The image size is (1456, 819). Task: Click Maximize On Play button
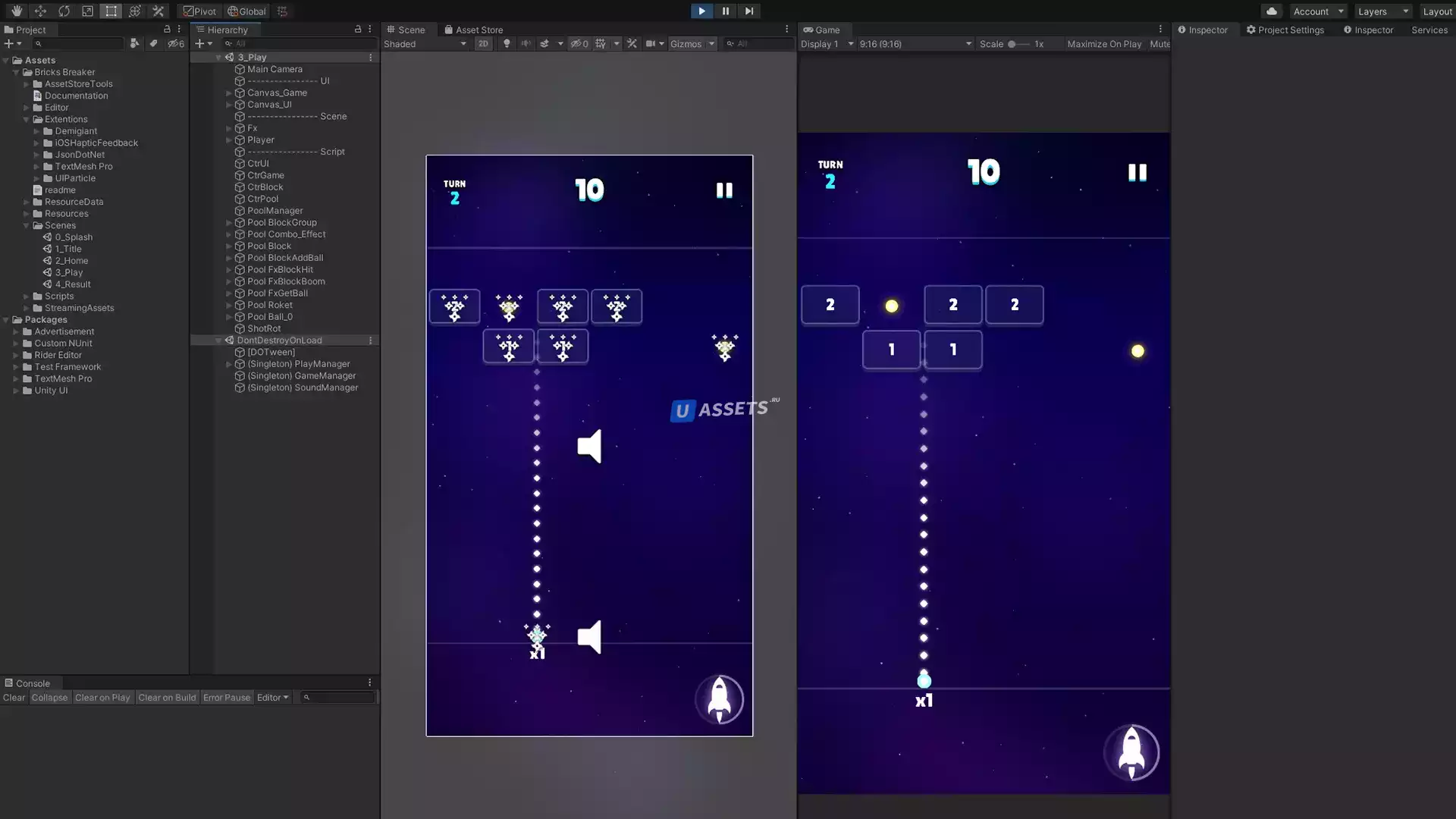(1103, 44)
